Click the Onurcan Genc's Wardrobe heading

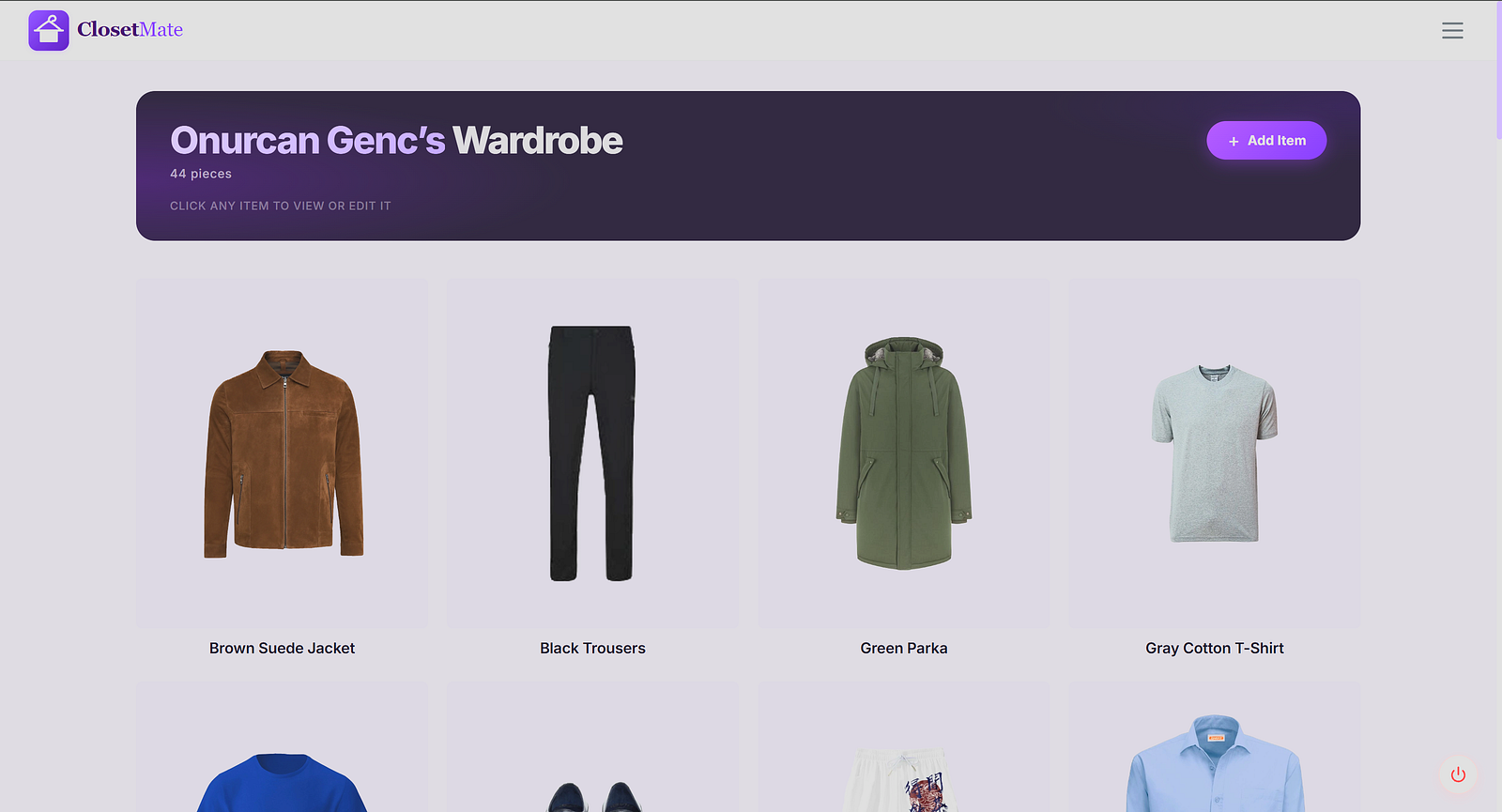[396, 141]
